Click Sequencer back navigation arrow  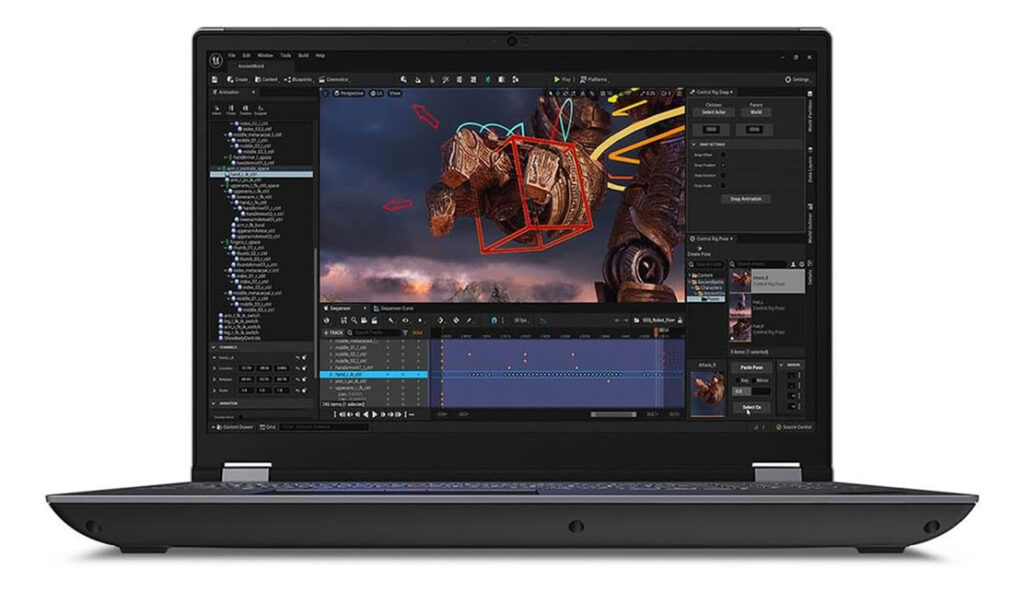coord(616,320)
